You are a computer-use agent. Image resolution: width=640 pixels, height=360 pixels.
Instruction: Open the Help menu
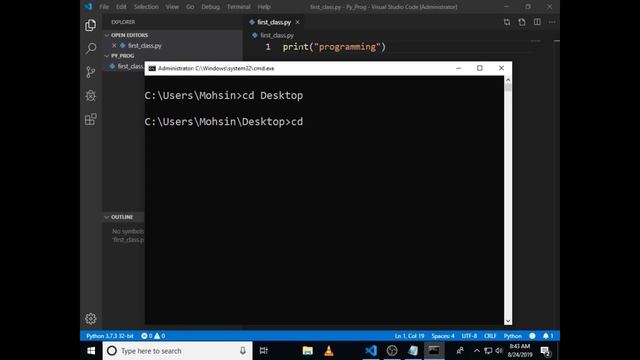point(264,7)
